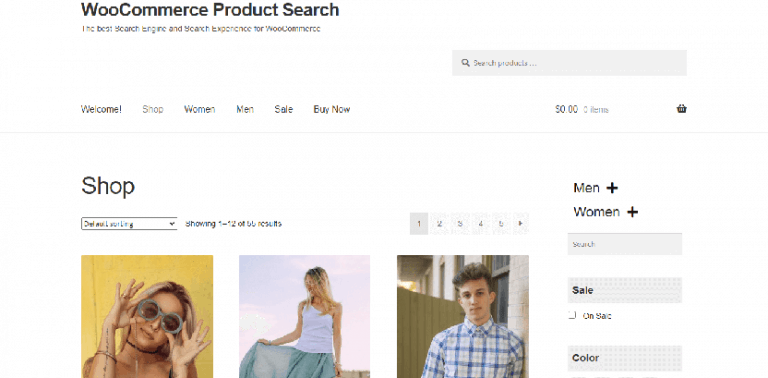This screenshot has height=378, width=768.
Task: Go to the Sale menu page
Action: pyautogui.click(x=284, y=109)
